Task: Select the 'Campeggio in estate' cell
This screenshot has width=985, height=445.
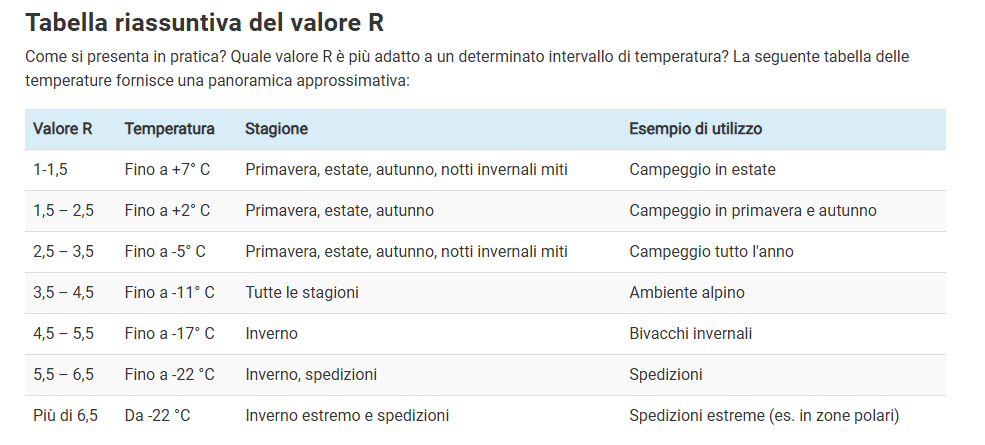Action: (702, 170)
